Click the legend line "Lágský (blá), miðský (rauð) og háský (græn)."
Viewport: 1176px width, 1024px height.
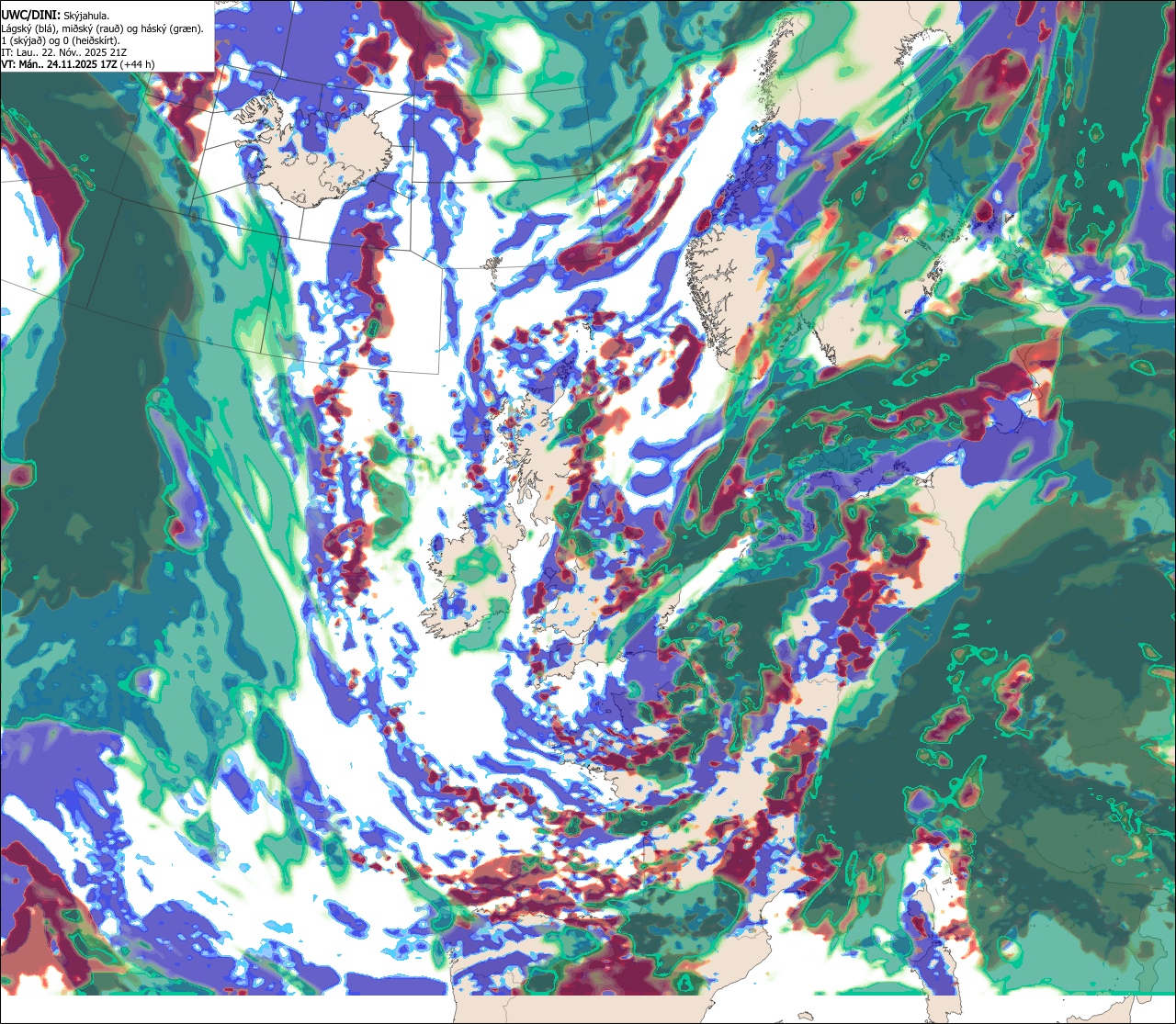tap(103, 28)
